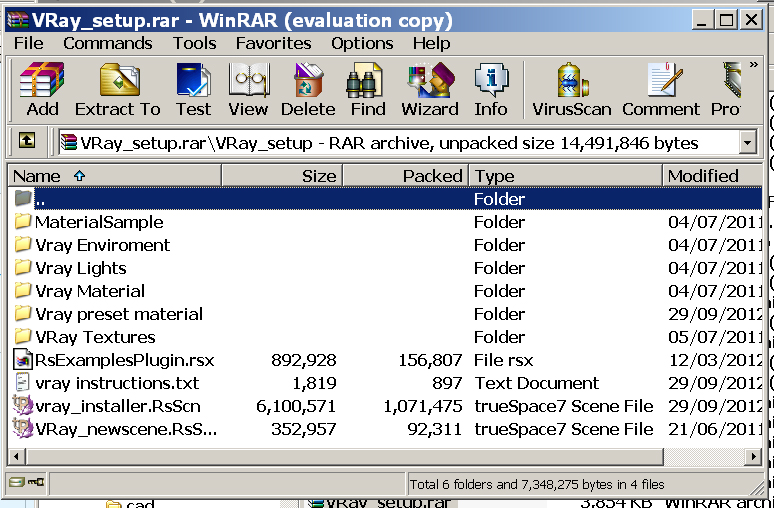Screen dimensions: 774x508
Task: Click the archive path address field
Action: pos(399,143)
